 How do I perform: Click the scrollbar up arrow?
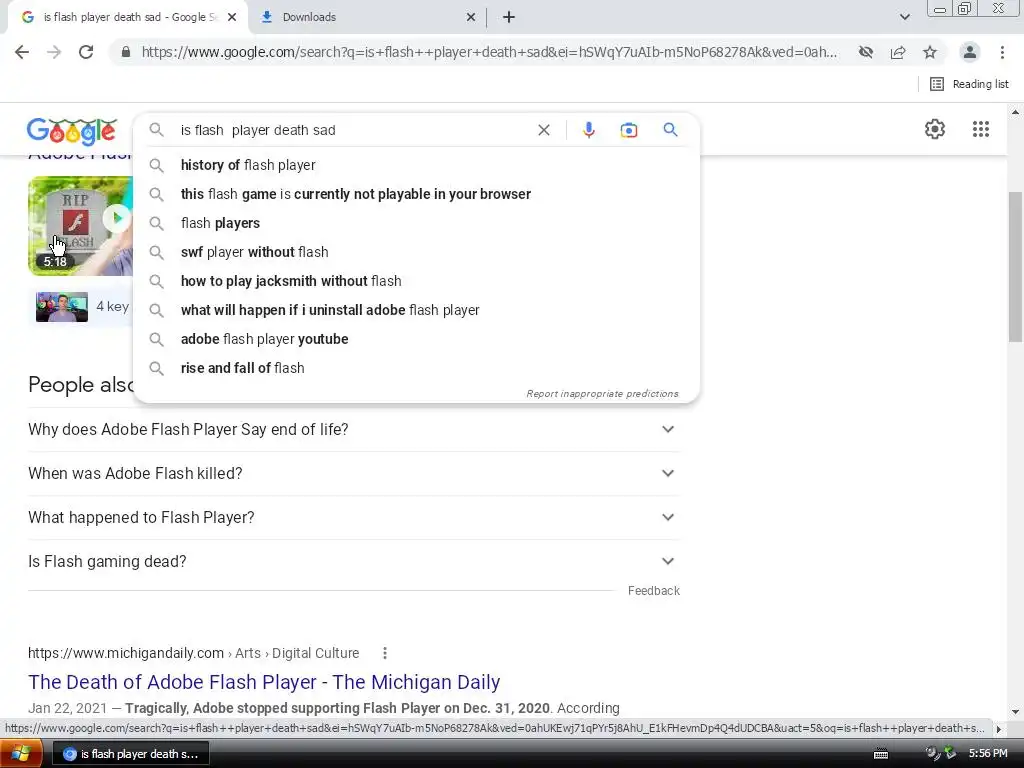tap(1016, 112)
